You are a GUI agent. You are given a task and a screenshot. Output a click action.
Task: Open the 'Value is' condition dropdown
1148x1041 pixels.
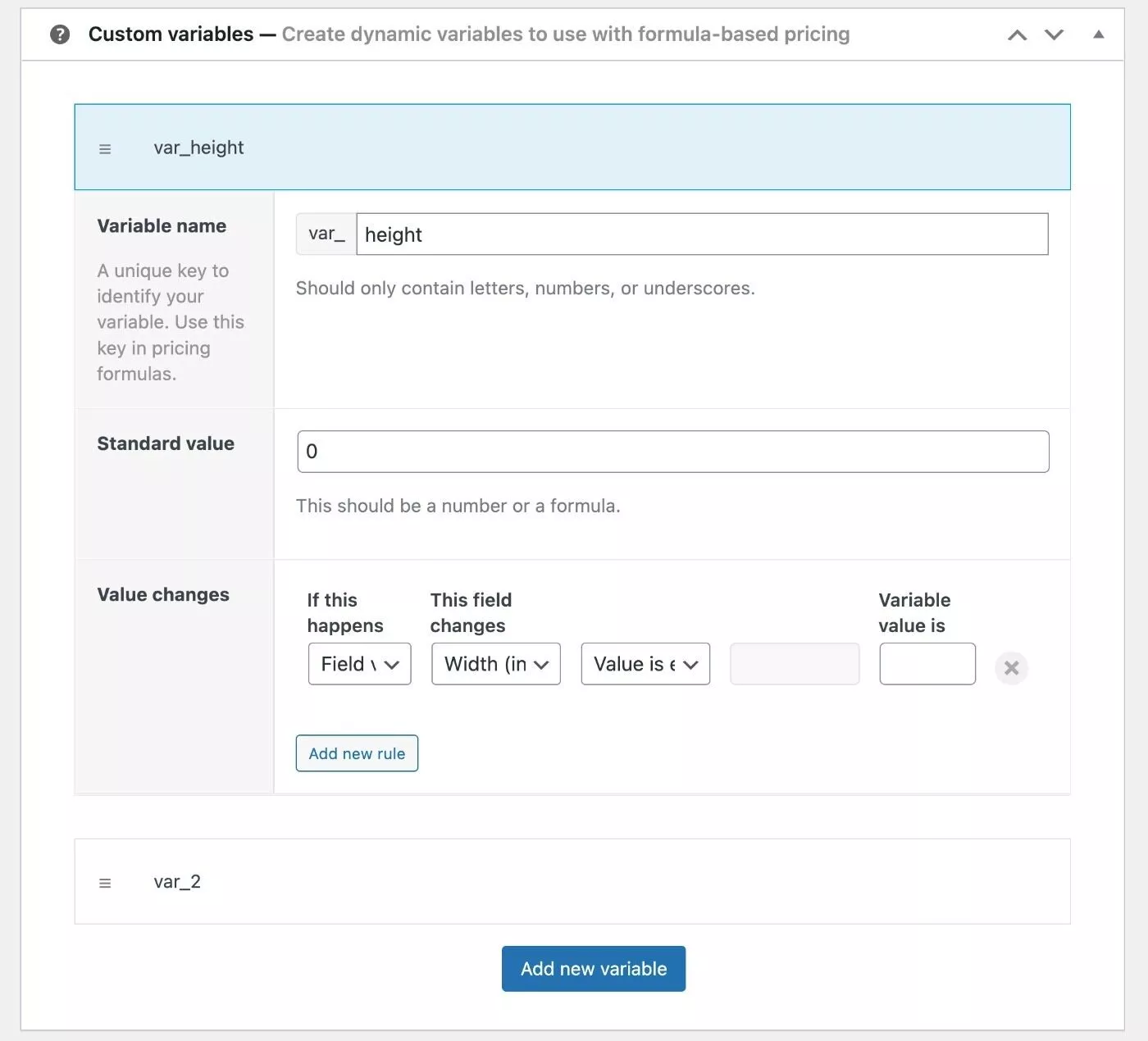645,664
